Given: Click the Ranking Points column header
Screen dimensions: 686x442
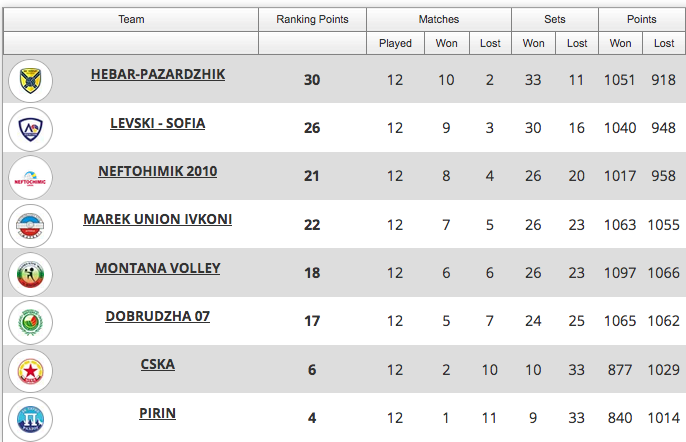Looking at the screenshot, I should point(312,19).
